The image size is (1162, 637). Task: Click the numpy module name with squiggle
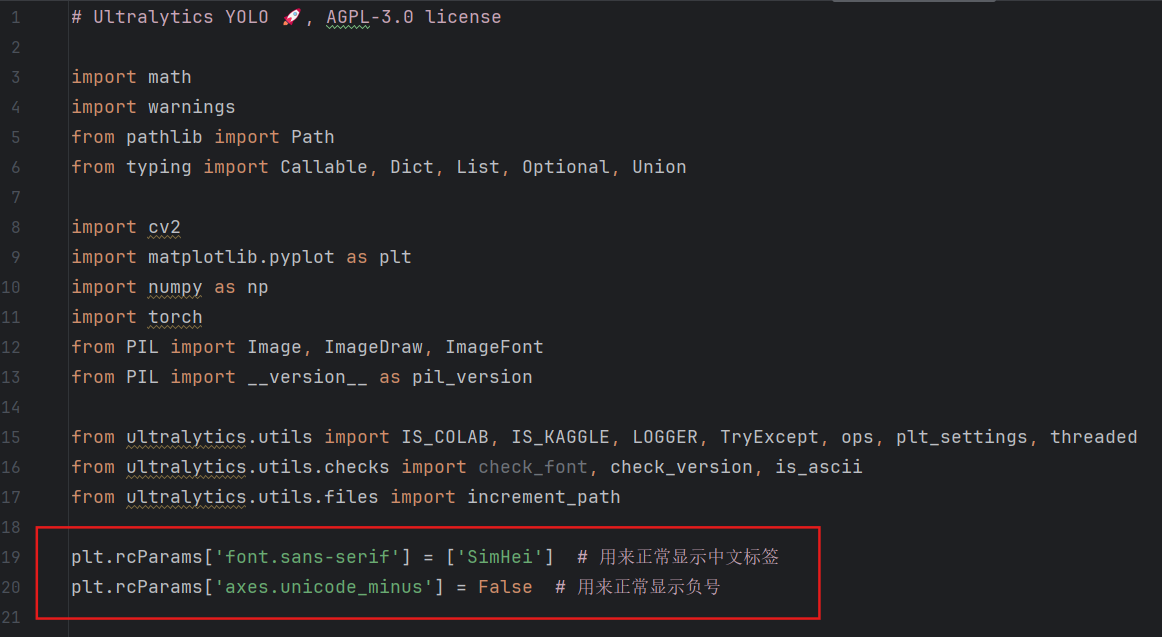tap(175, 287)
